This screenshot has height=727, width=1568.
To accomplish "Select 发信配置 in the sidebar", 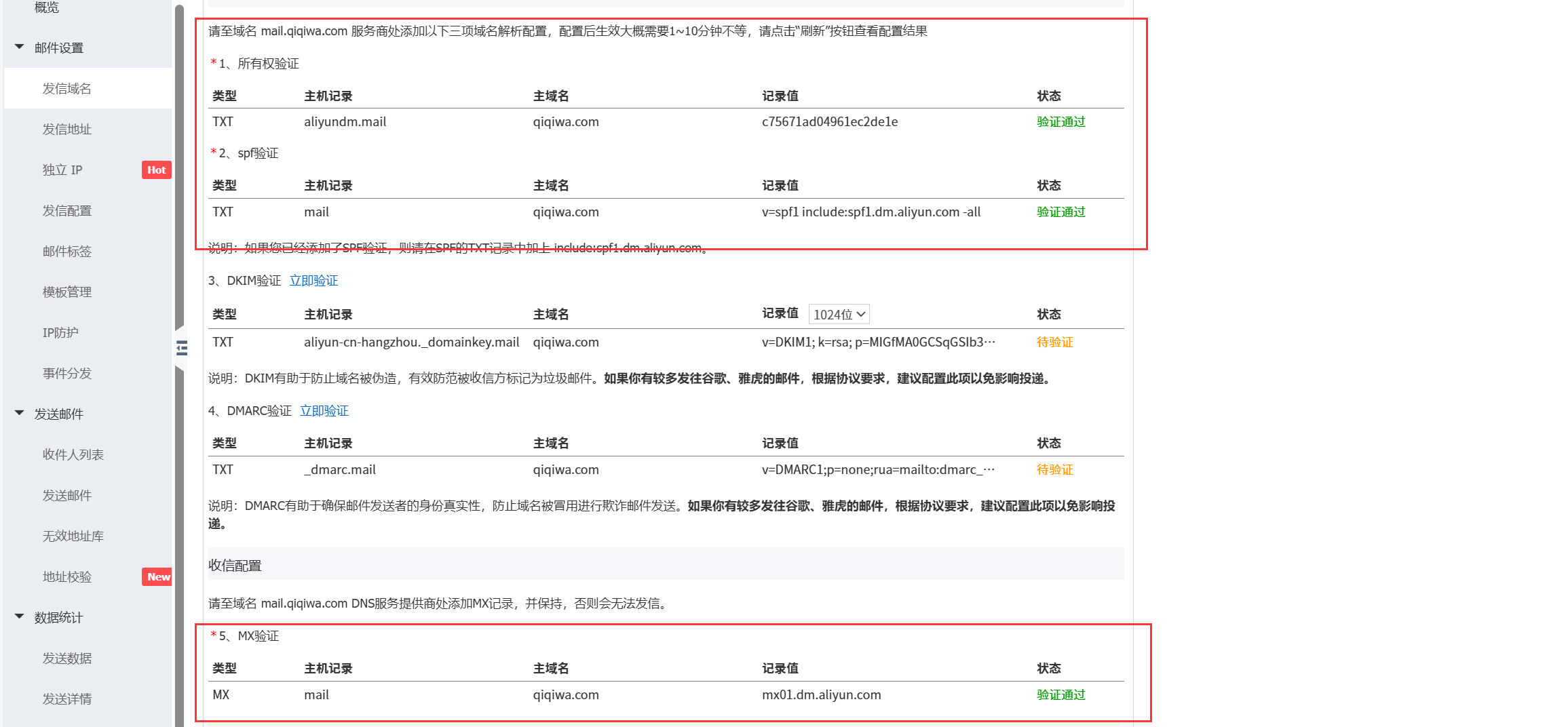I will [66, 210].
